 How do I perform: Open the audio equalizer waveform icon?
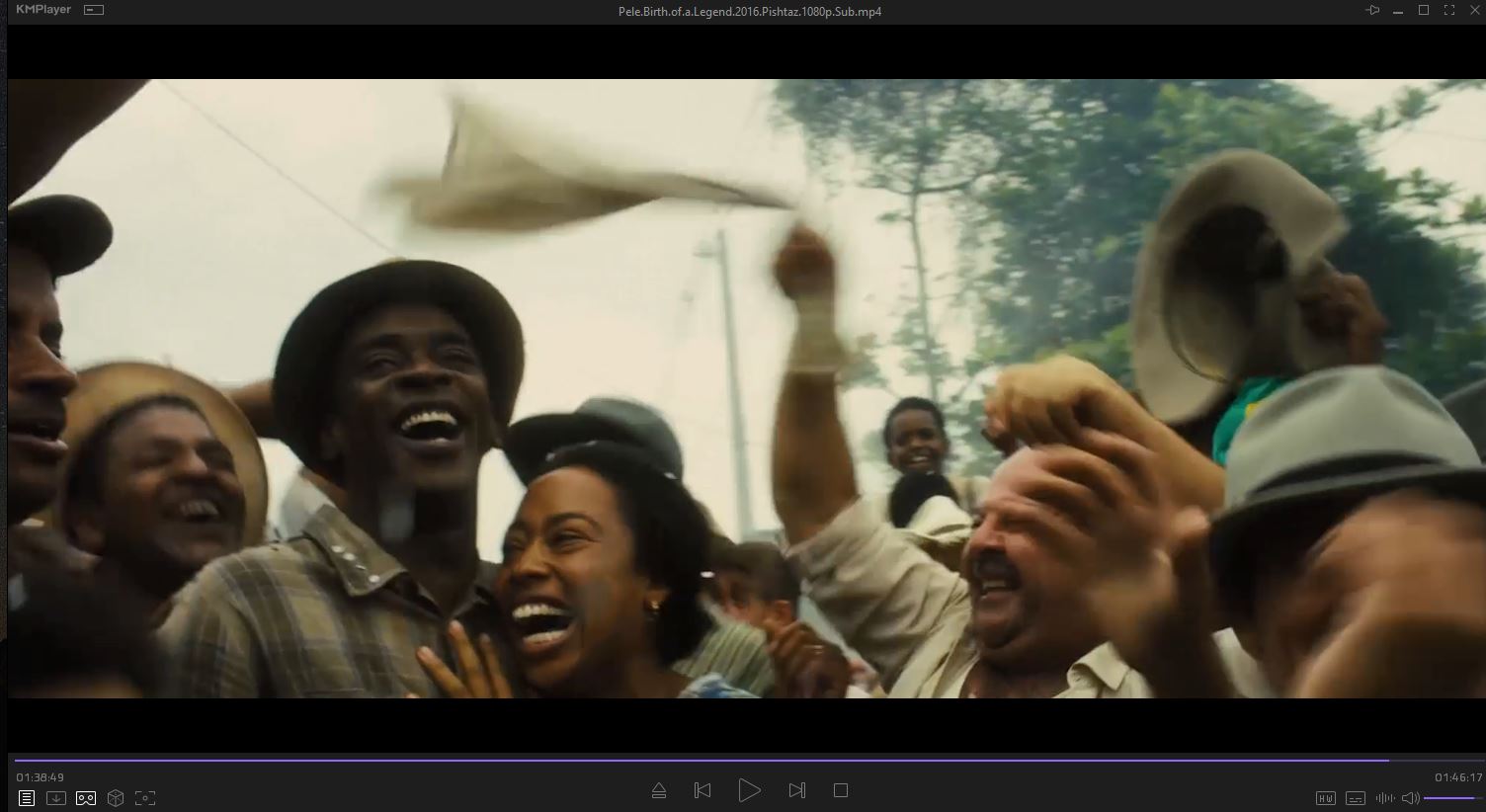1385,798
